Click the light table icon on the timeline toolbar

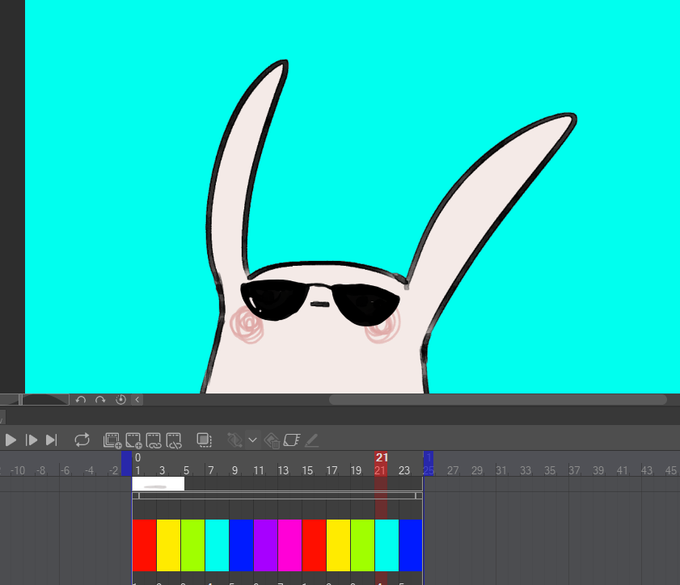(x=292, y=439)
